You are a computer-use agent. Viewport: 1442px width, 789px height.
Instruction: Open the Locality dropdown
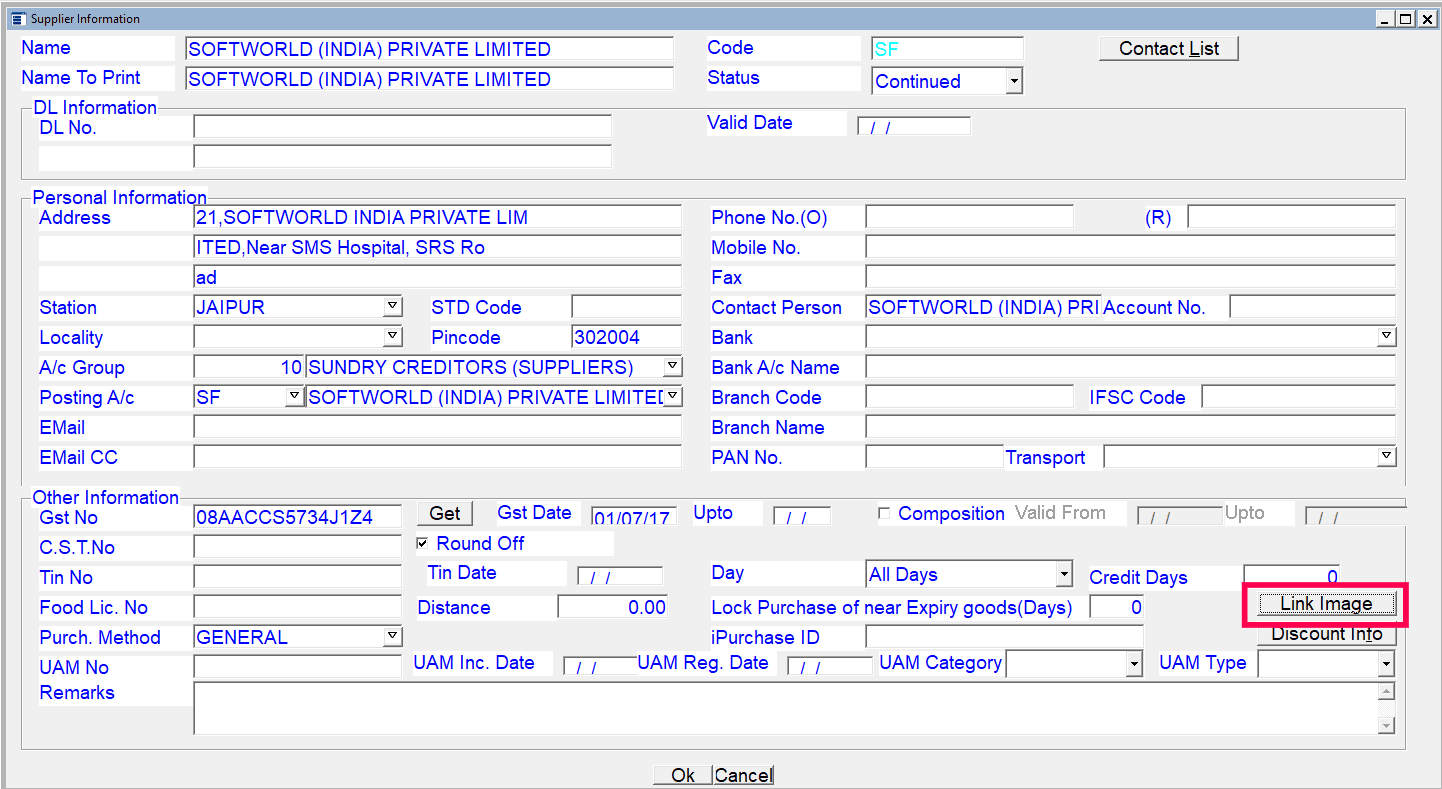point(393,336)
